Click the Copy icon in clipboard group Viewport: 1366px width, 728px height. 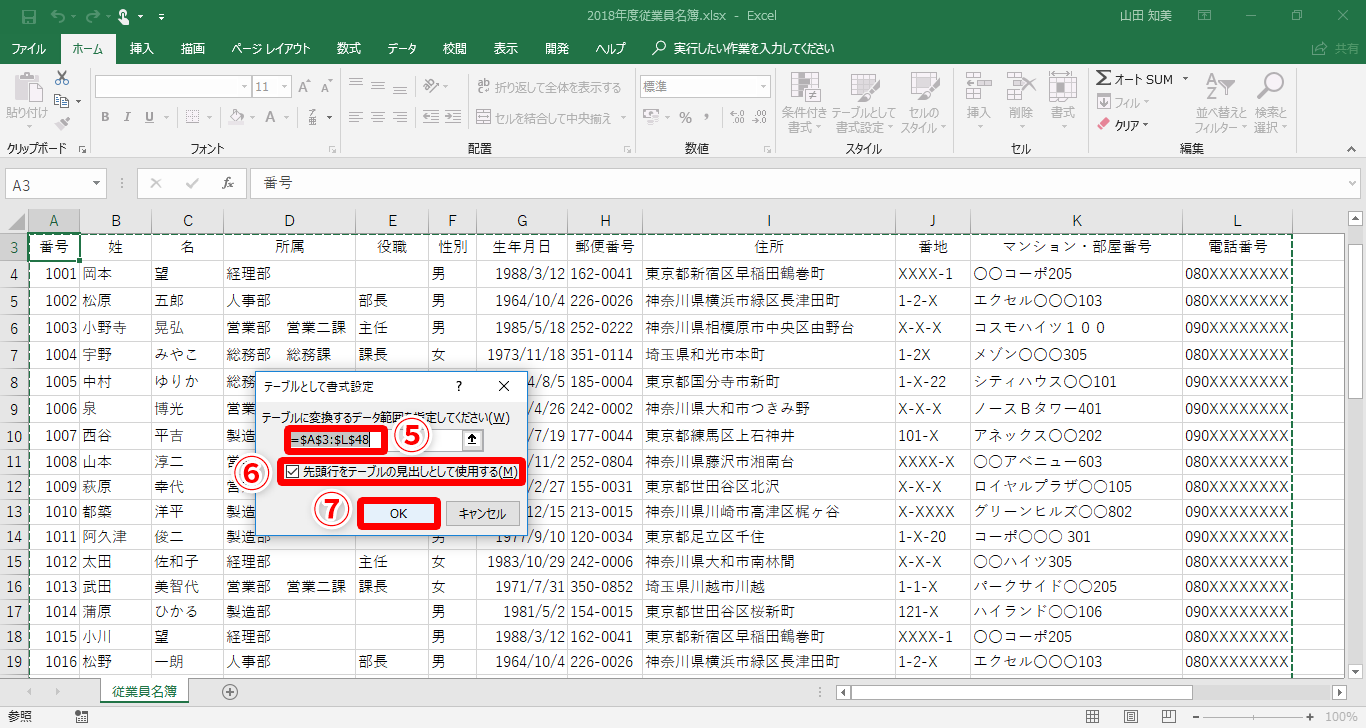pyautogui.click(x=62, y=101)
